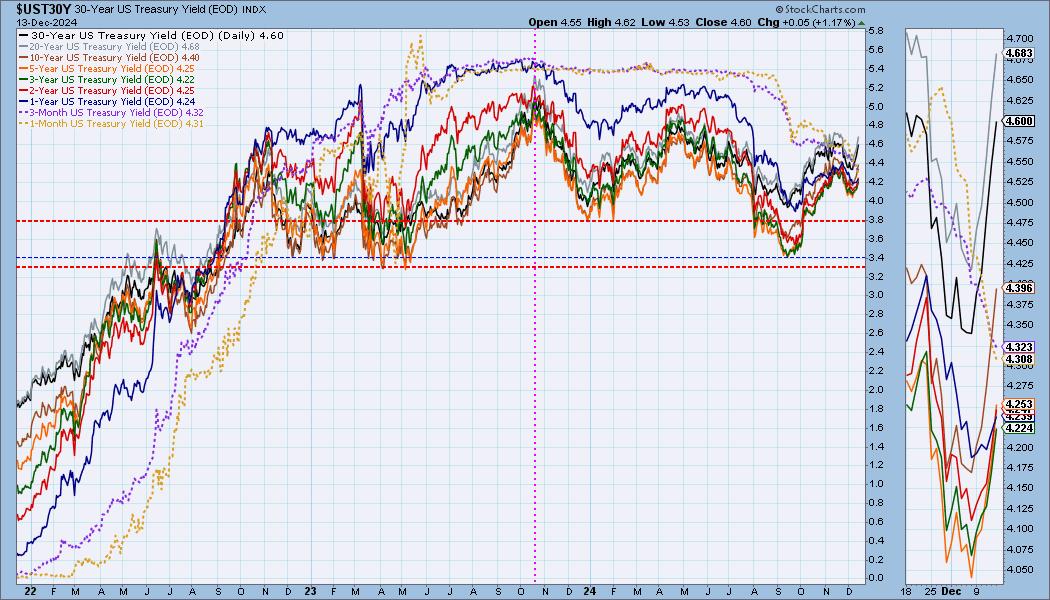Click the 4.450 label on zoom panel axis
Image resolution: width=1050 pixels, height=600 pixels.
(x=1019, y=243)
